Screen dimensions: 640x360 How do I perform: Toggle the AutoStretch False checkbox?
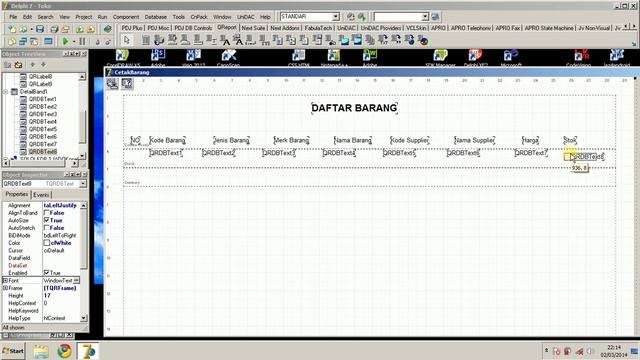coord(47,228)
